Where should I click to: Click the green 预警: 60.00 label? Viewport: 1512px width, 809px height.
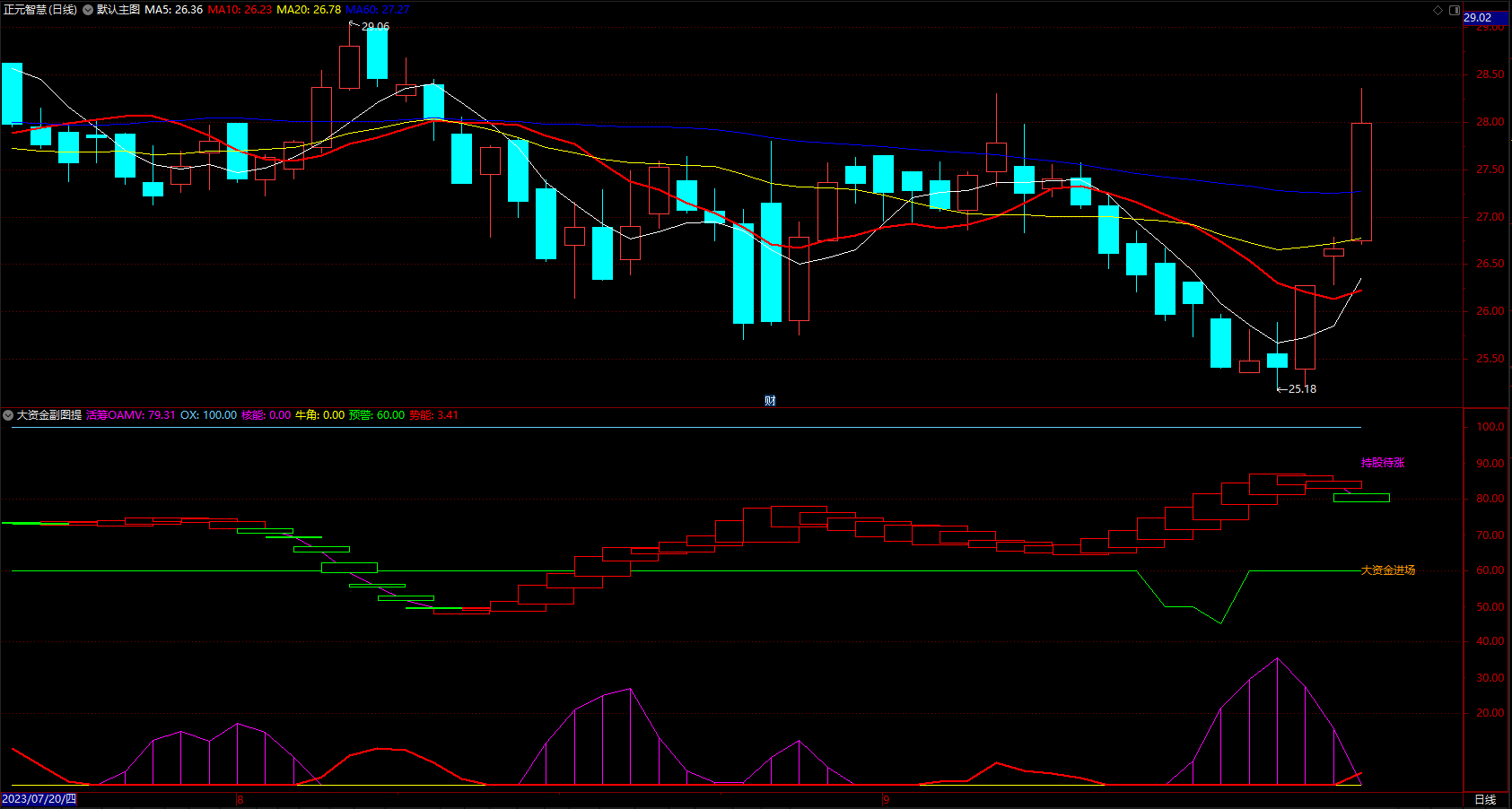377,415
